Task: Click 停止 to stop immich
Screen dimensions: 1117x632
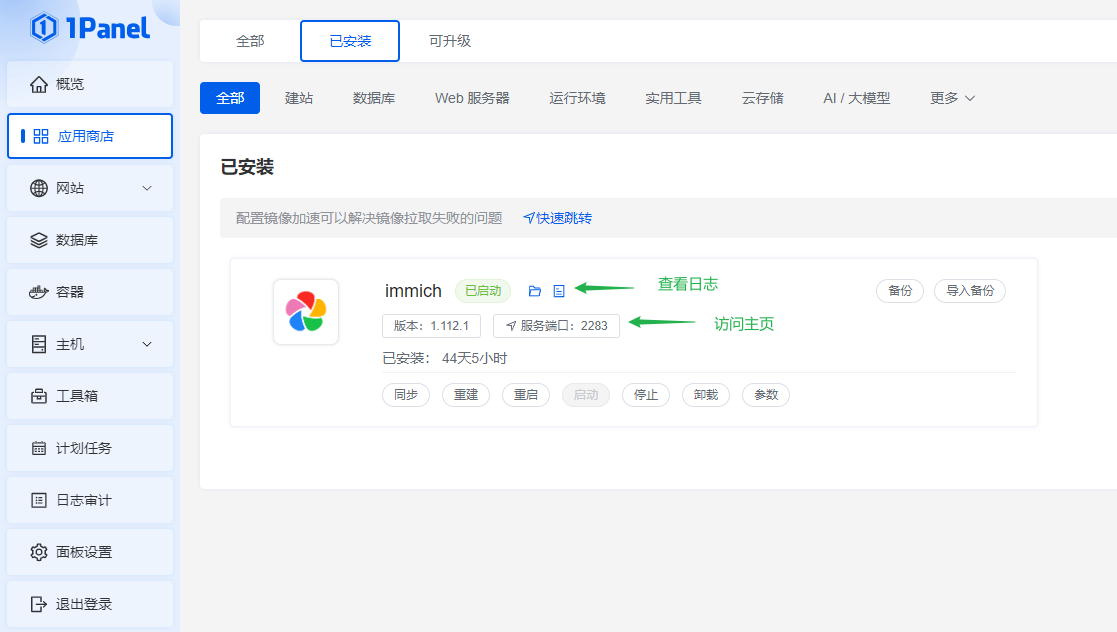Action: (646, 395)
